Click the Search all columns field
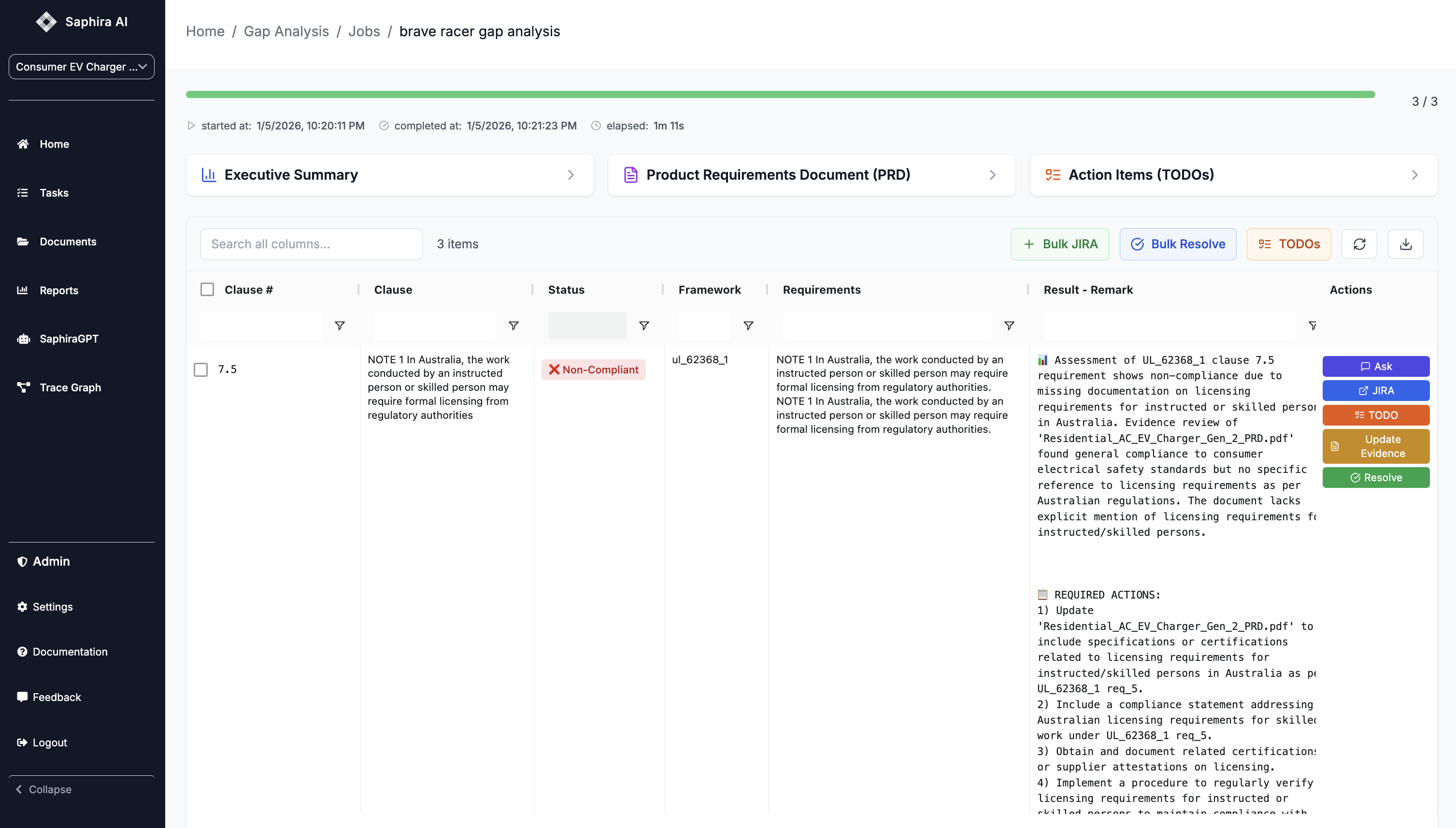1456x828 pixels. click(311, 244)
